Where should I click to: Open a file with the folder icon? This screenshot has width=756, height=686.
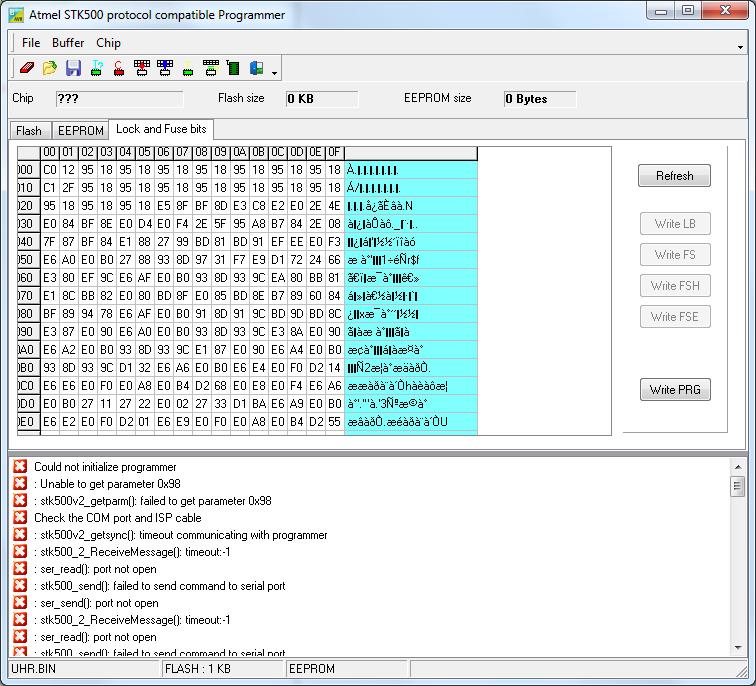pyautogui.click(x=50, y=68)
